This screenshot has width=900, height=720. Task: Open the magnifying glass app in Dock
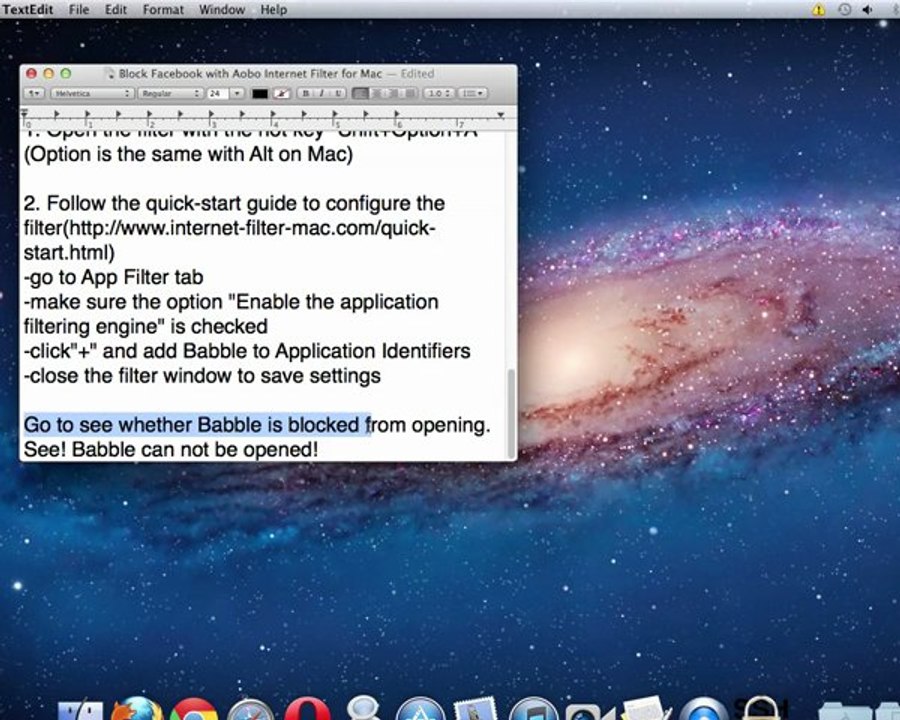tap(364, 707)
